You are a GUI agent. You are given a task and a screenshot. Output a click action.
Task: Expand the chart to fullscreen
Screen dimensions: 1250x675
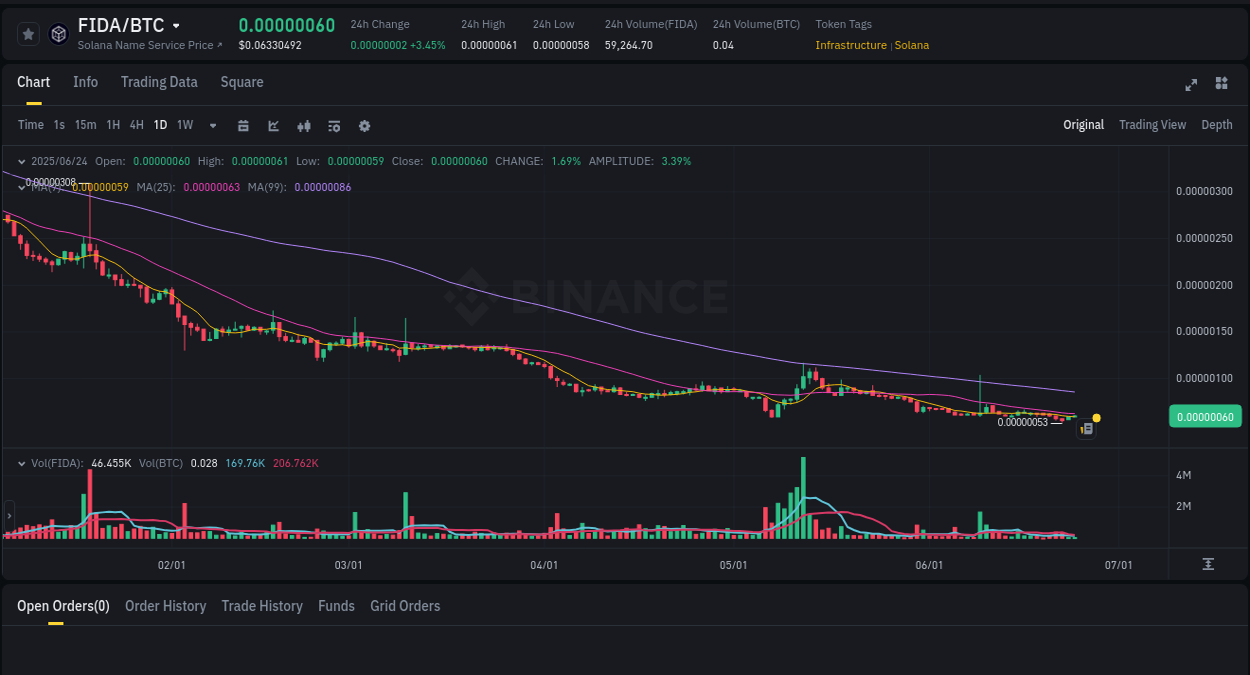point(1191,85)
